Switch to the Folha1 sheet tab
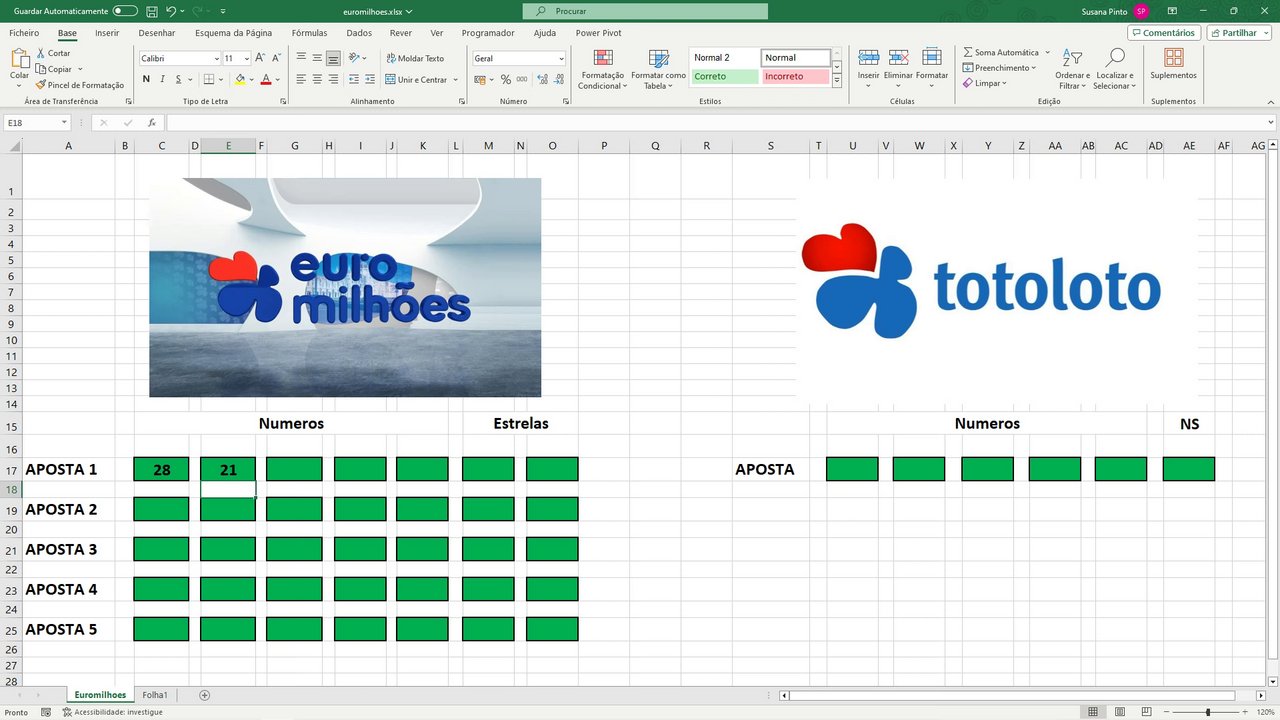The width and height of the screenshot is (1280, 720). tap(155, 695)
